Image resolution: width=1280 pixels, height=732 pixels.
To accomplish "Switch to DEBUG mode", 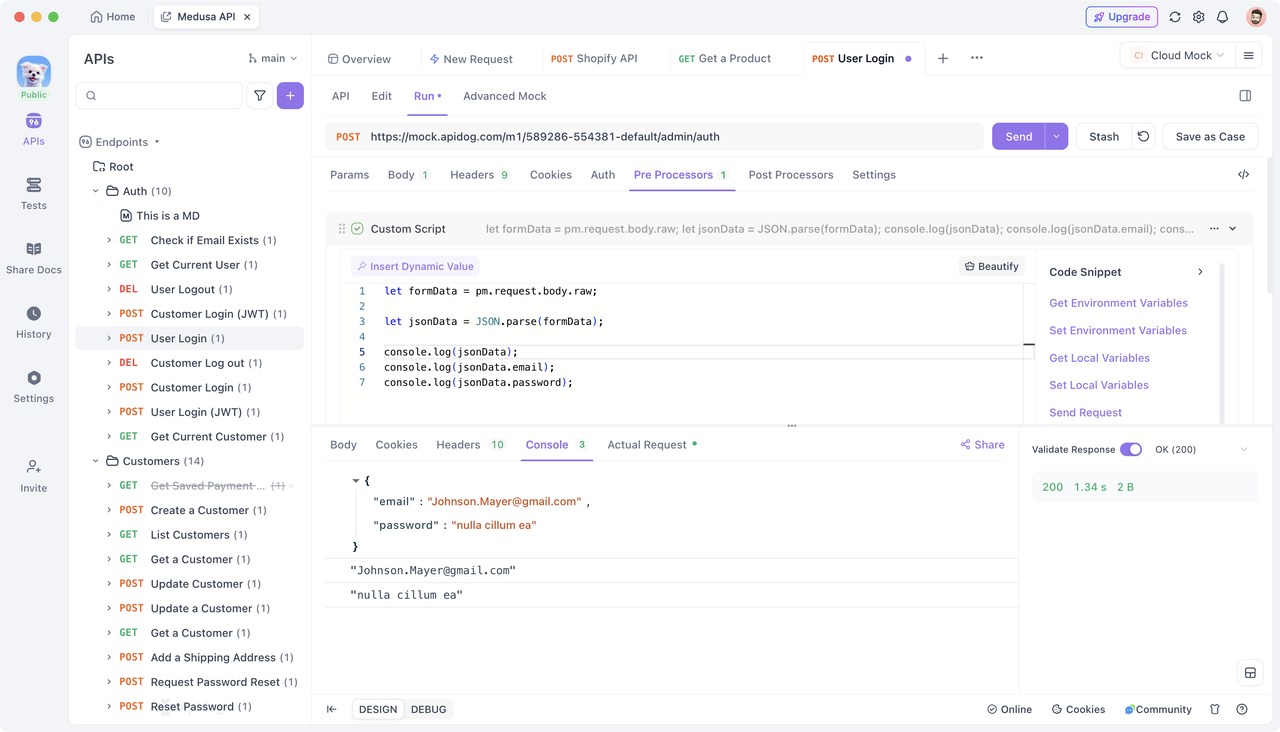I will click(x=429, y=709).
